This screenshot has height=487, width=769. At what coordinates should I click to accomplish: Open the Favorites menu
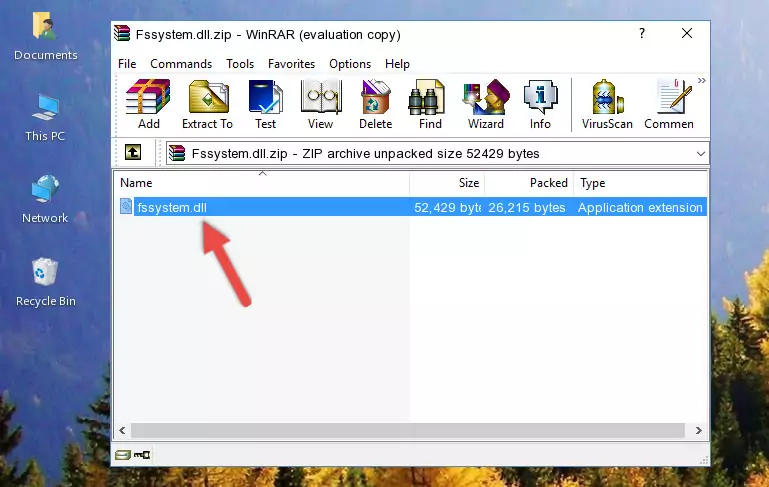[291, 64]
